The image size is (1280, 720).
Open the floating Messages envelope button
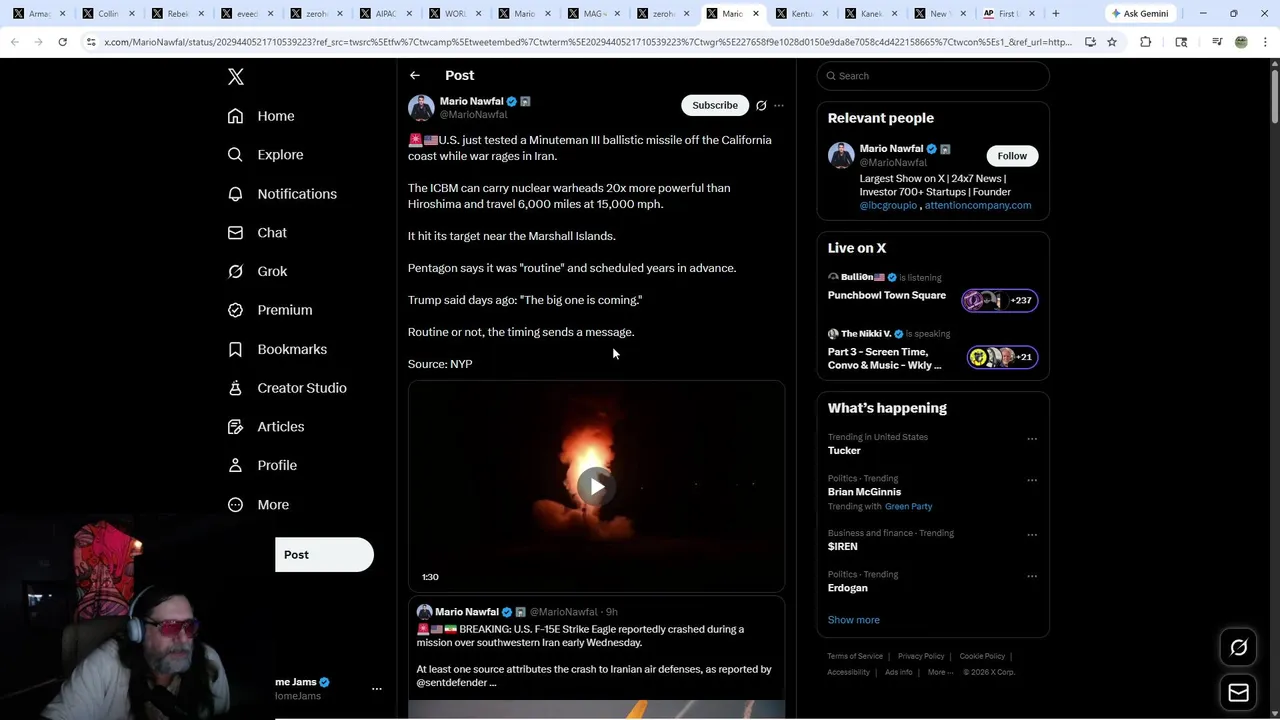coord(1238,693)
